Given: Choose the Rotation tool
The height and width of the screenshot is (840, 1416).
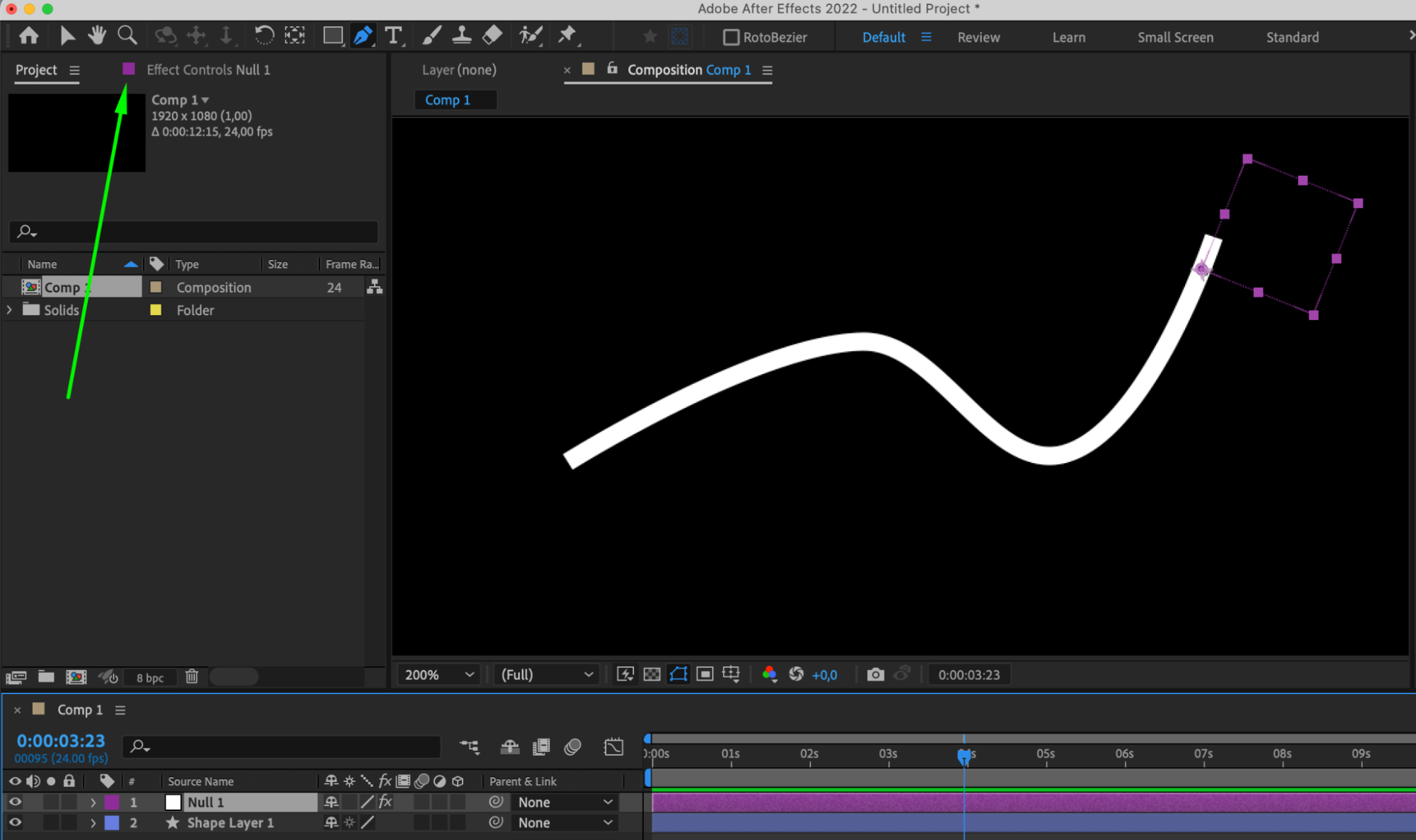Looking at the screenshot, I should (264, 35).
